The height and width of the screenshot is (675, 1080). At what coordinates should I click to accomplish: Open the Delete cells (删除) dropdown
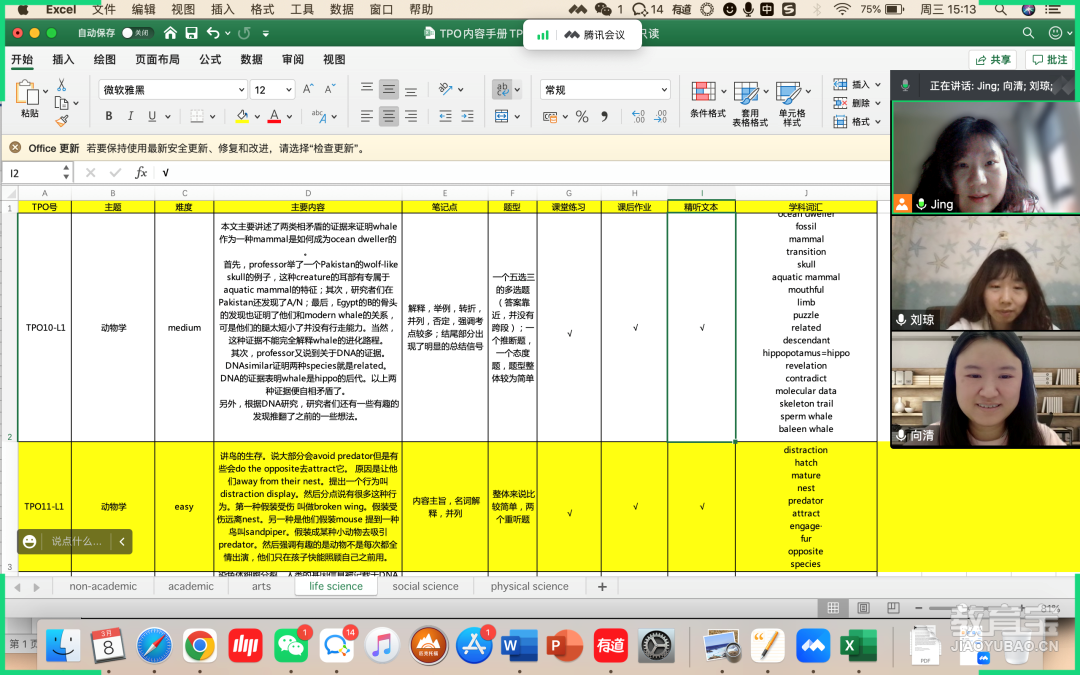point(857,103)
